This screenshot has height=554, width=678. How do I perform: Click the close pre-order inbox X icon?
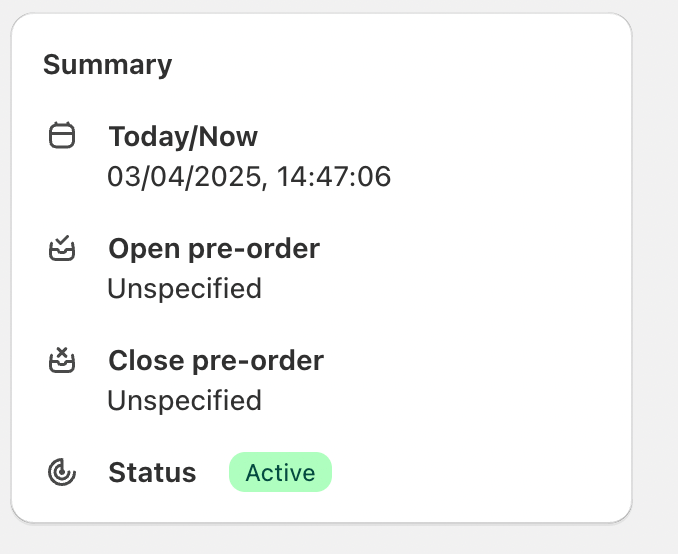coord(62,360)
